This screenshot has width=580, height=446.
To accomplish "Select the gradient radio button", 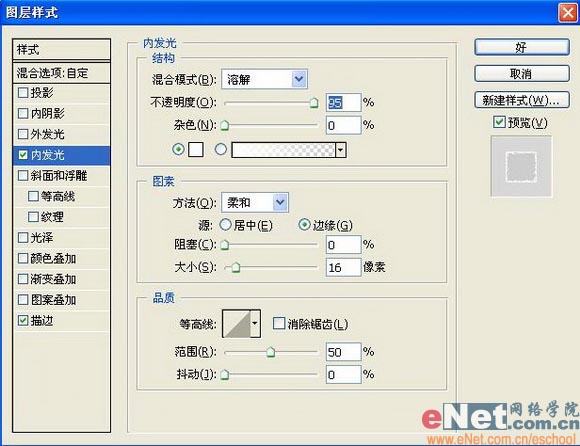I will (x=221, y=149).
